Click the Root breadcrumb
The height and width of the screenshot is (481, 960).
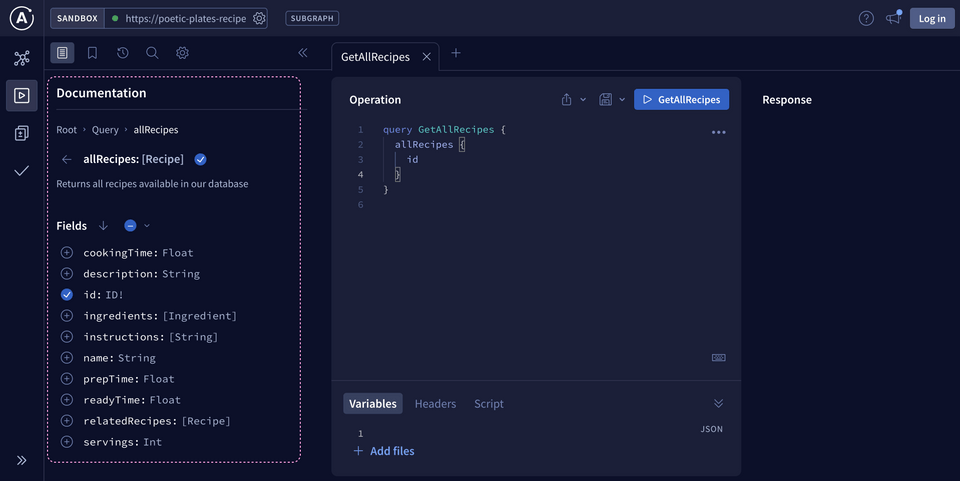coord(67,130)
